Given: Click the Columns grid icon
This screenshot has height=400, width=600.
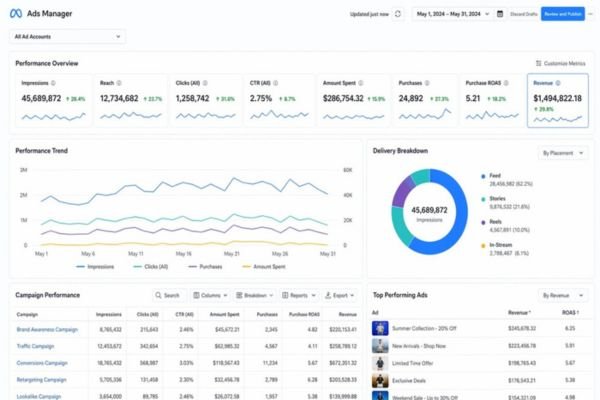Looking at the screenshot, I should 196,295.
